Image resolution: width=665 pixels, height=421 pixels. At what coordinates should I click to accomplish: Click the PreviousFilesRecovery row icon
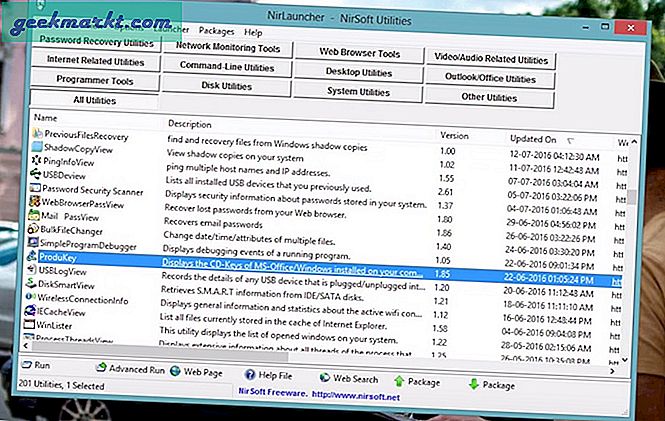click(x=37, y=133)
